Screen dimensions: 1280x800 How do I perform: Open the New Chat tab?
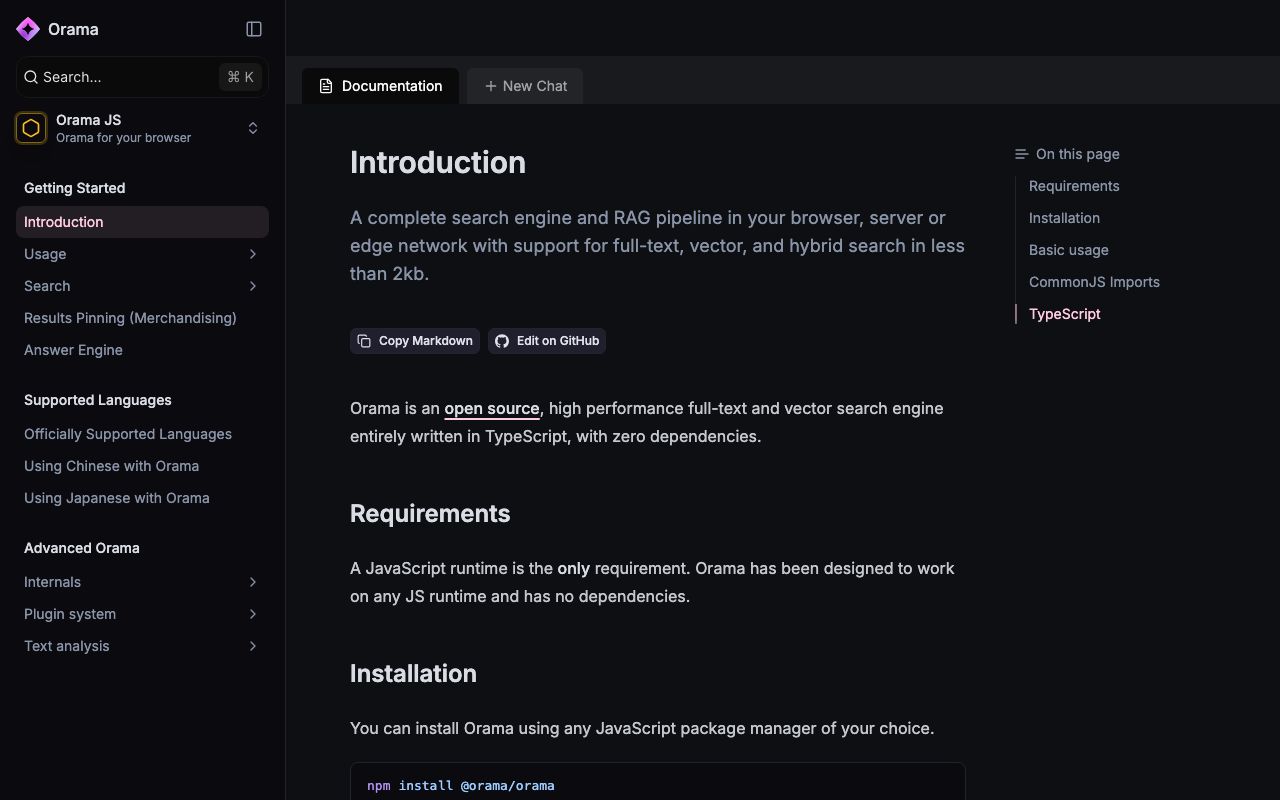pos(525,86)
